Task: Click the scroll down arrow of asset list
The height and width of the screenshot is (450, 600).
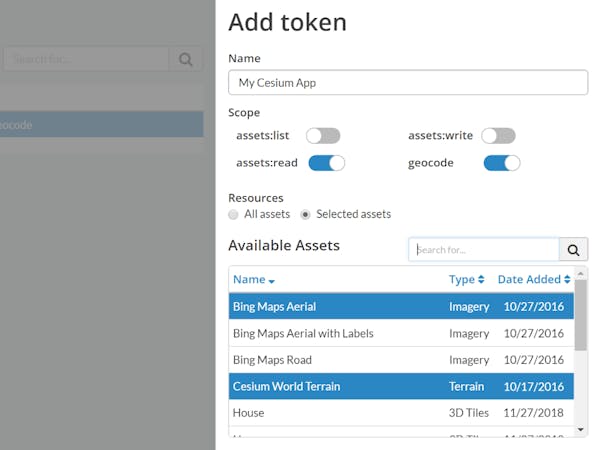Action: (x=580, y=430)
